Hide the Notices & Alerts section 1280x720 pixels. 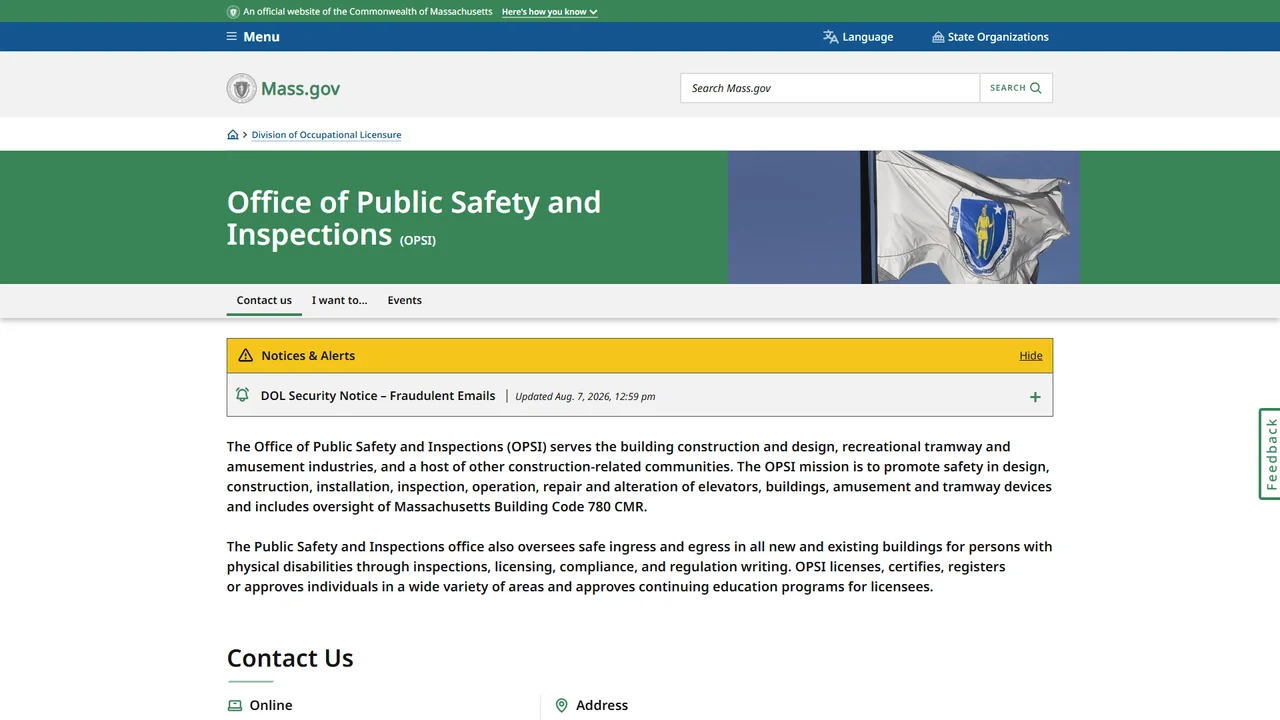coord(1031,356)
